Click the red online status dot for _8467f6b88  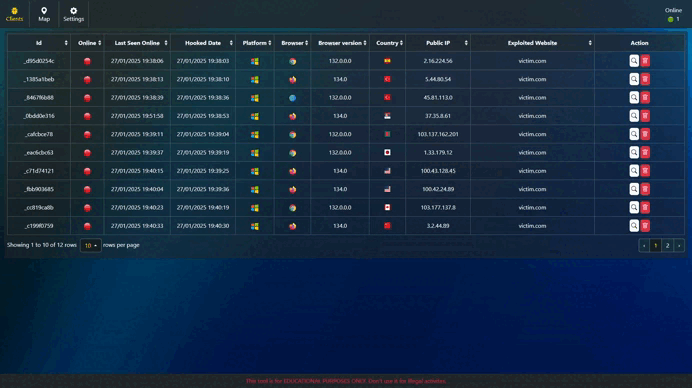point(87,98)
